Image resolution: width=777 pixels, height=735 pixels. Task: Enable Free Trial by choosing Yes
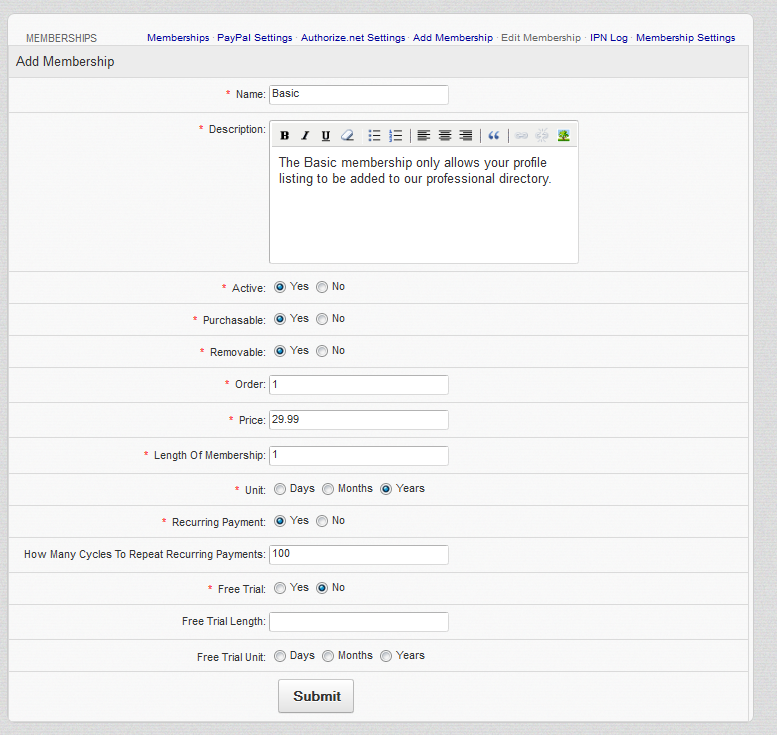tap(280, 588)
